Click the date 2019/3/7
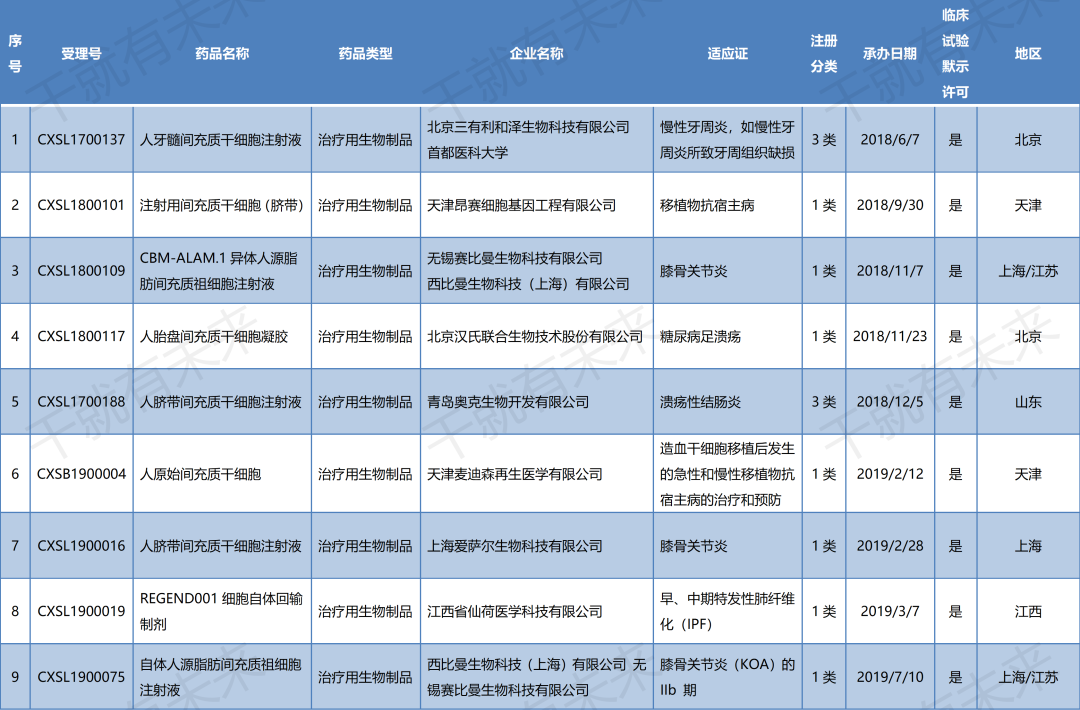1080x710 pixels. (889, 611)
